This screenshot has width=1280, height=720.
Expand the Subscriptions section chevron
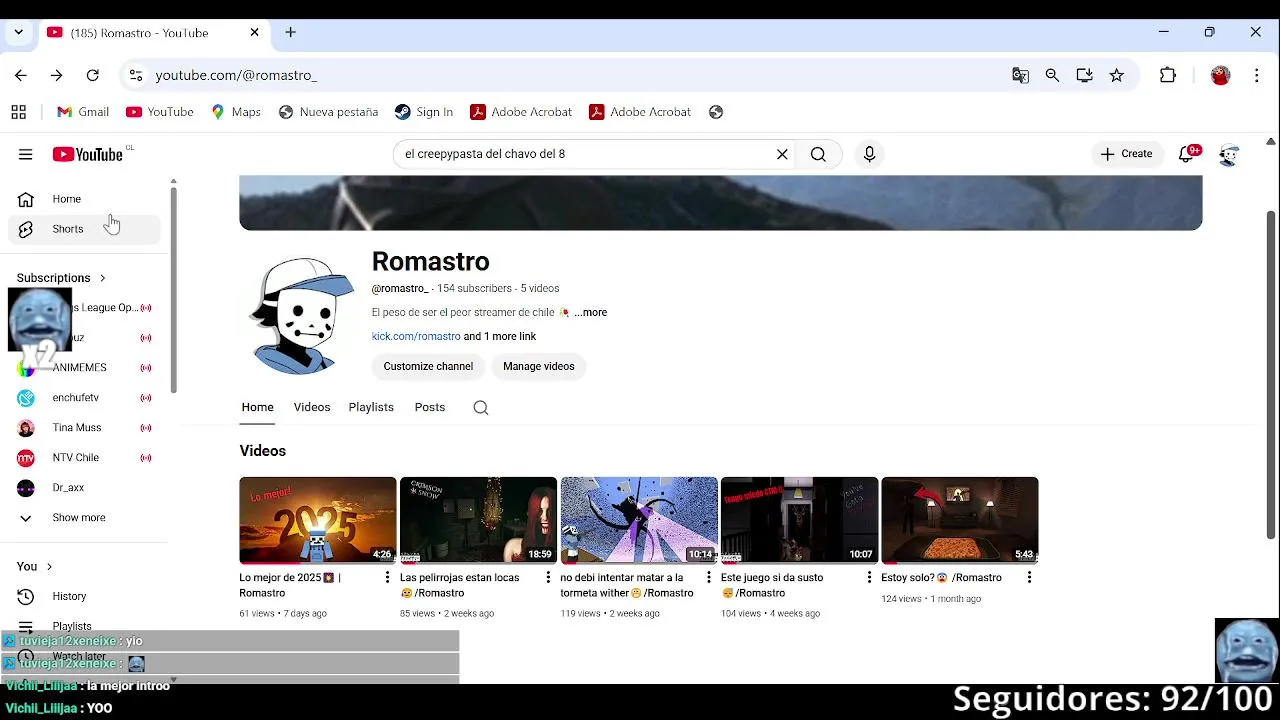point(102,278)
